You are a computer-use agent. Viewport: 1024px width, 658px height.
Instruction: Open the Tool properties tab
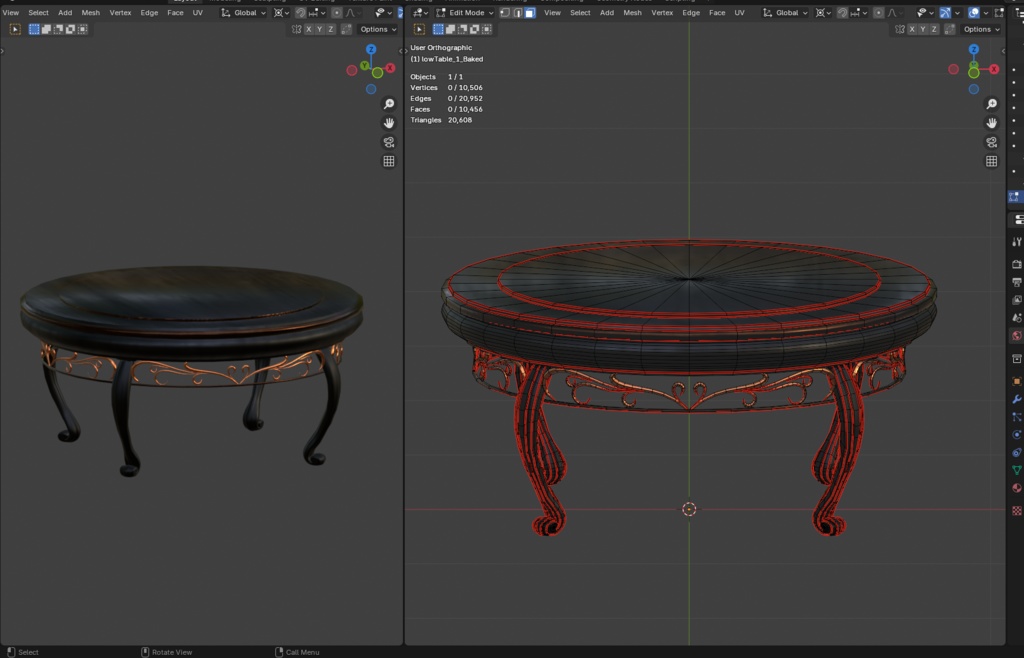coord(1016,242)
